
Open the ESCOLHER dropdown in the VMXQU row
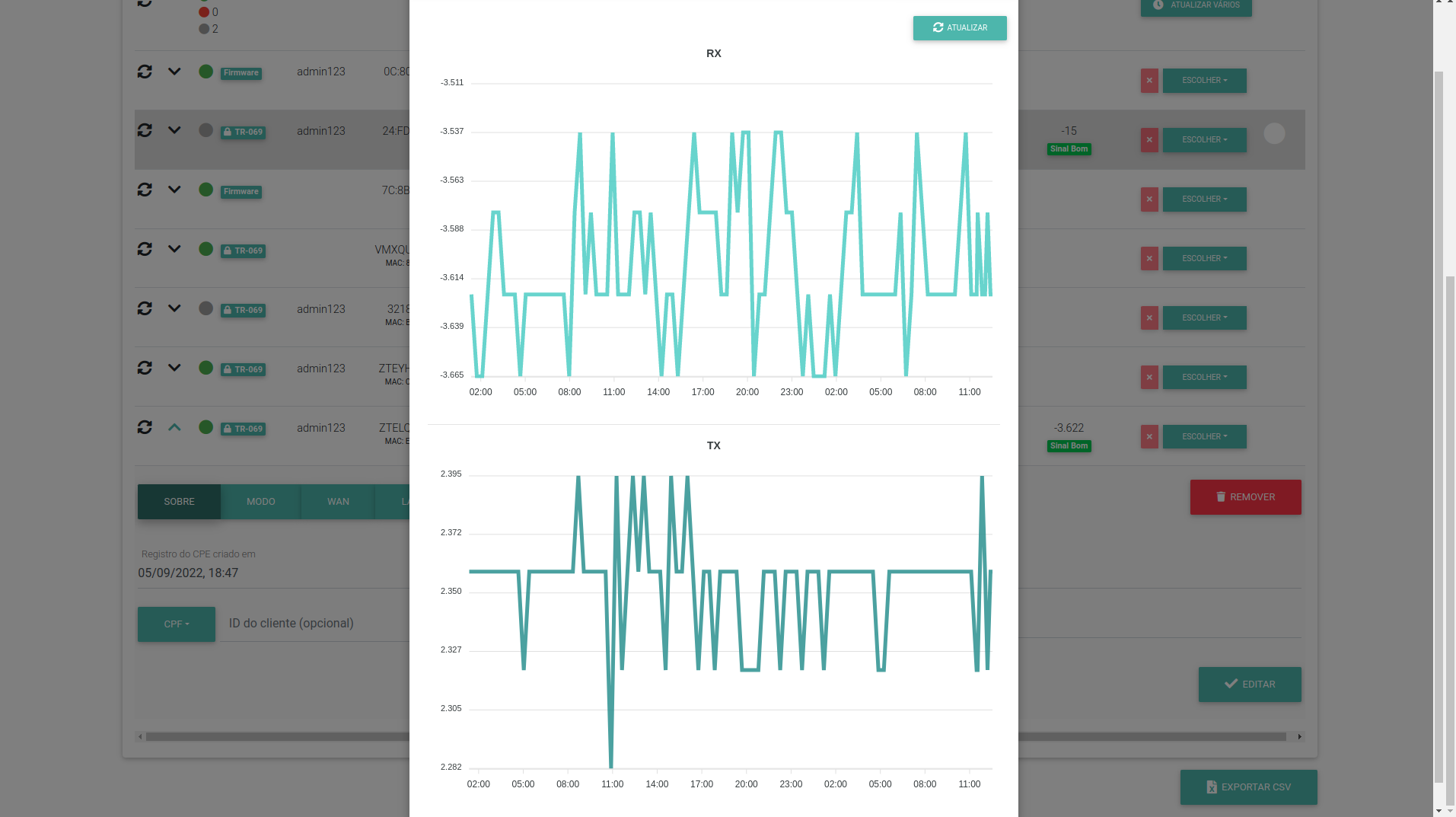1204,259
